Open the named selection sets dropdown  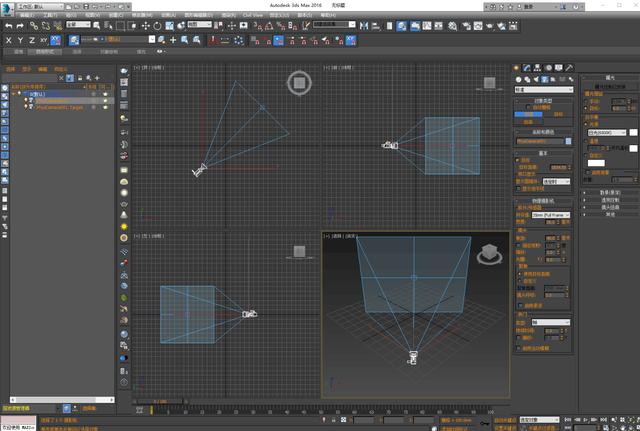(334, 24)
